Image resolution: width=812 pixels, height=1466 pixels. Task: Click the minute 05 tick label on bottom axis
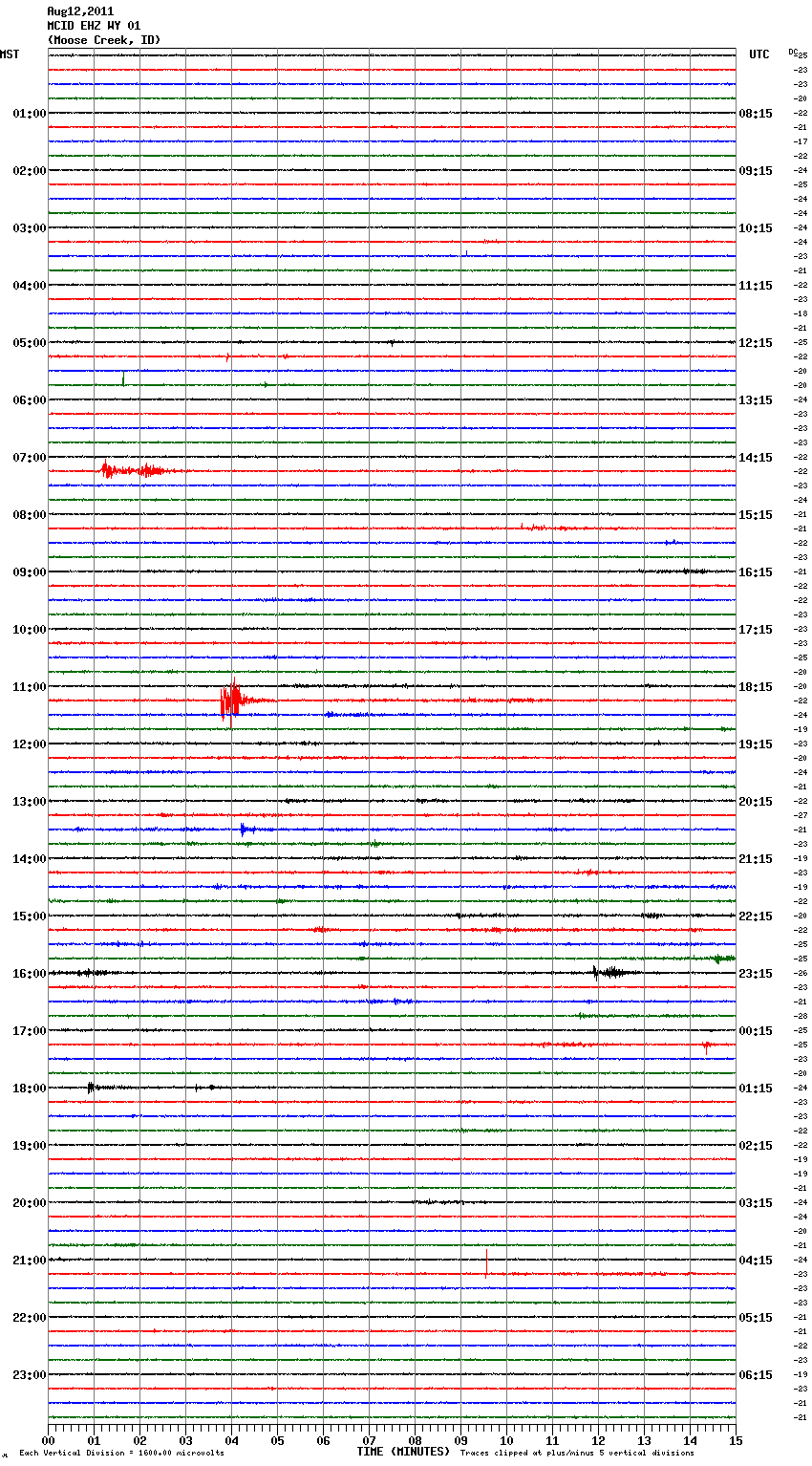pyautogui.click(x=277, y=1440)
